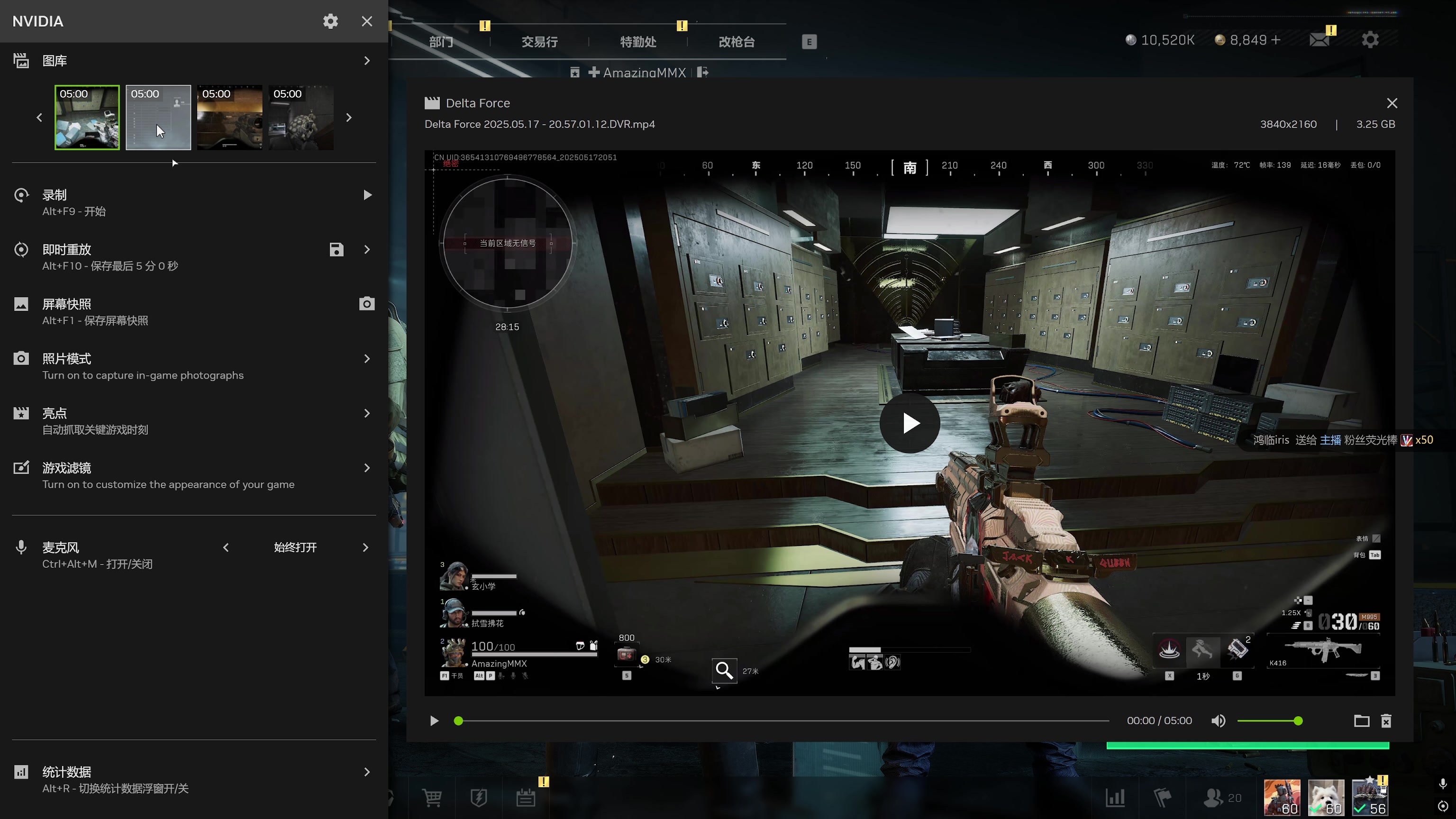Seek along the video timeline bar
The width and height of the screenshot is (1456, 819).
783,720
